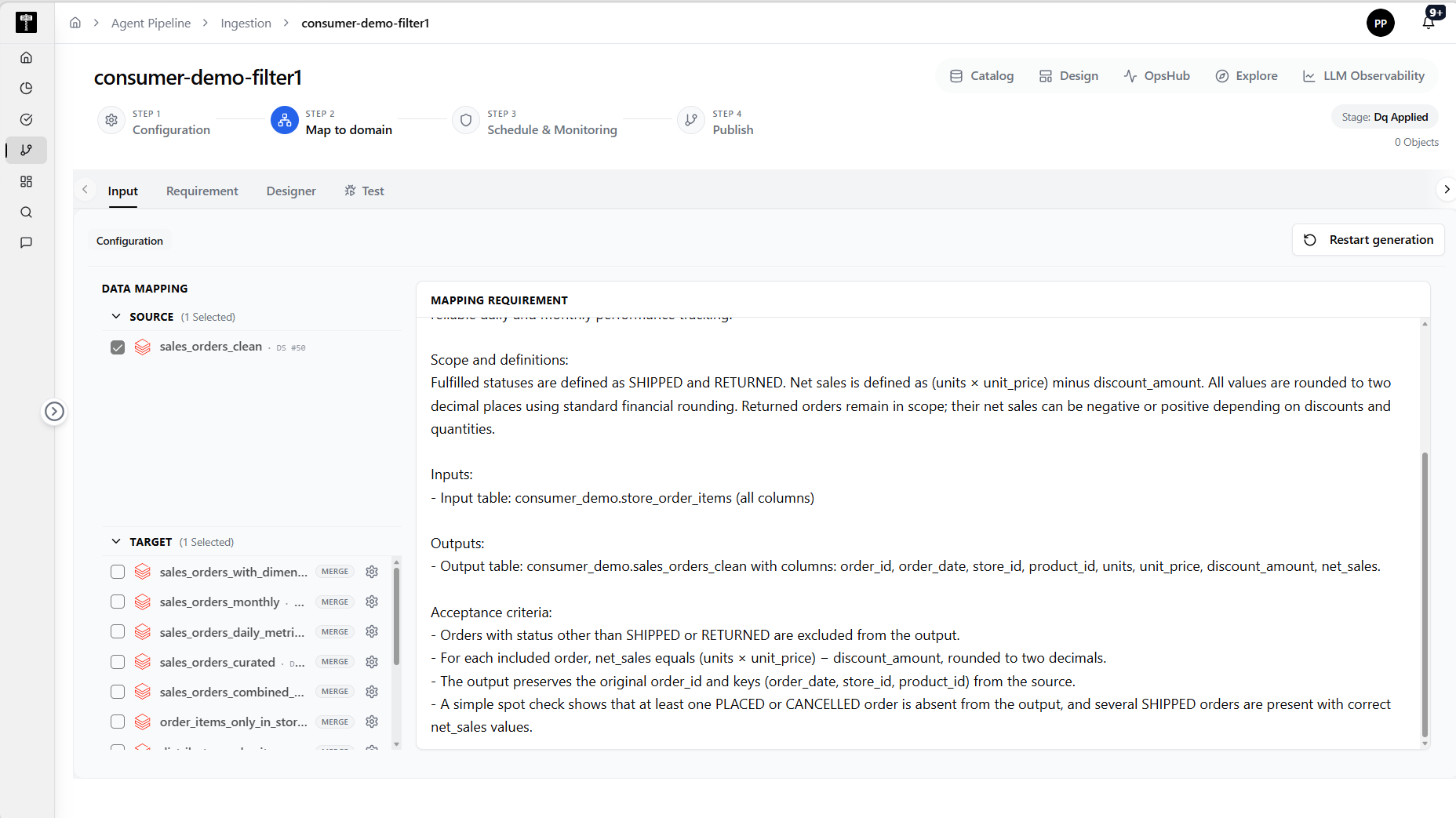This screenshot has width=1456, height=818.
Task: Click the mapping requirement vertical scrollbar
Action: [x=1425, y=594]
